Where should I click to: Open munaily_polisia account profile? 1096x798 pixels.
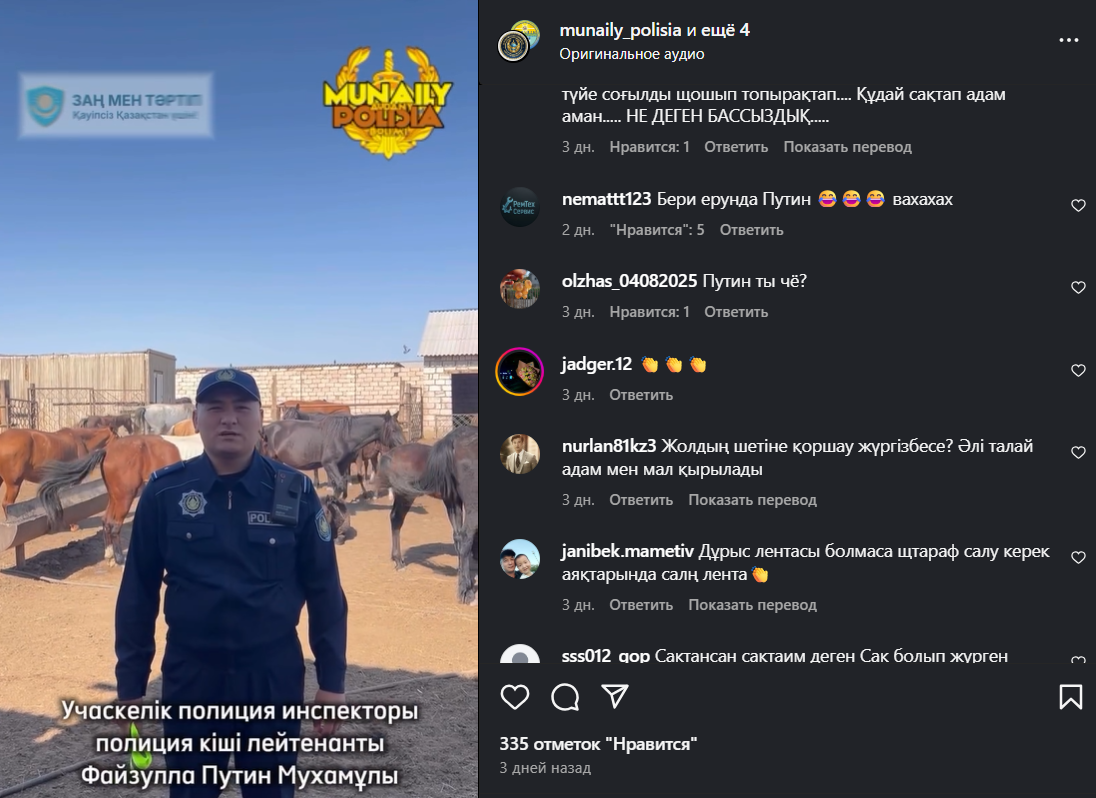coord(620,30)
